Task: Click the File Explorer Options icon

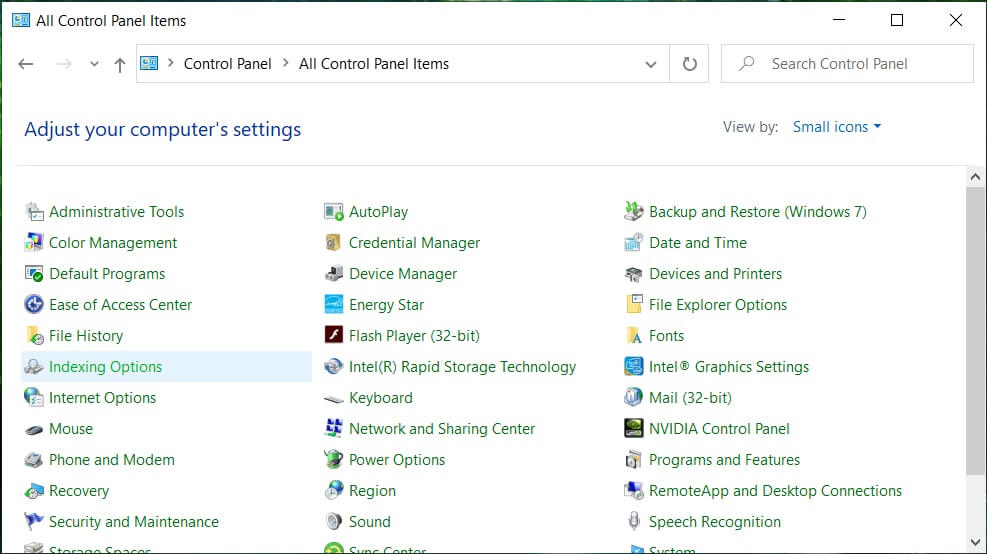Action: pyautogui.click(x=634, y=304)
